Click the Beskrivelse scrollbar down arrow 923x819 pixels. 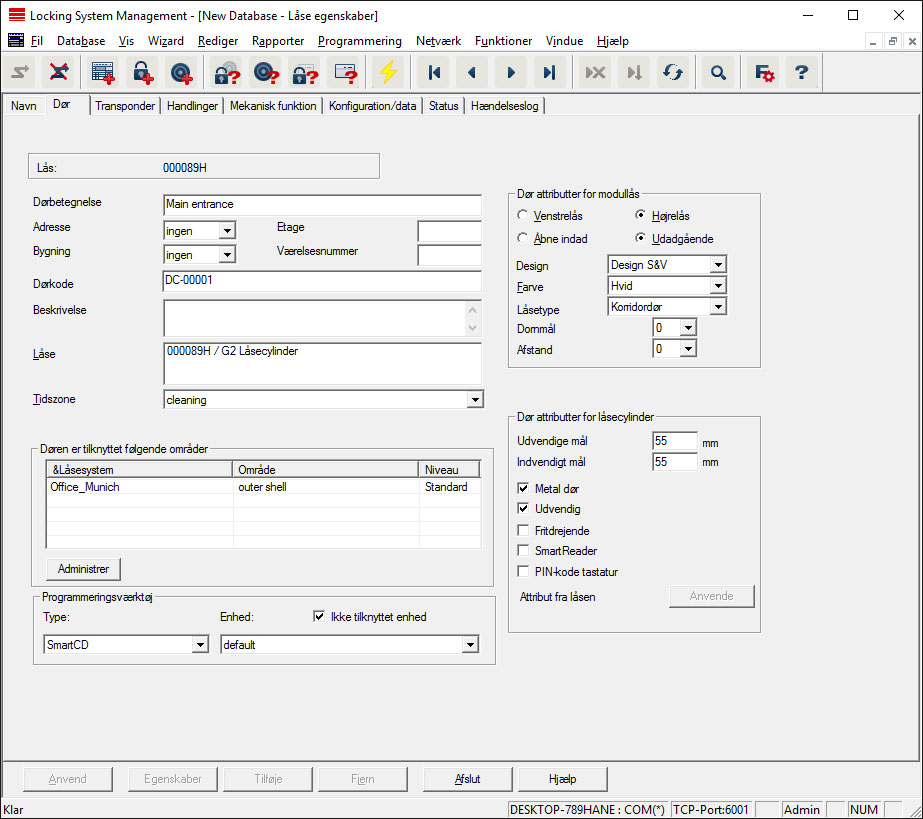pyautogui.click(x=473, y=327)
